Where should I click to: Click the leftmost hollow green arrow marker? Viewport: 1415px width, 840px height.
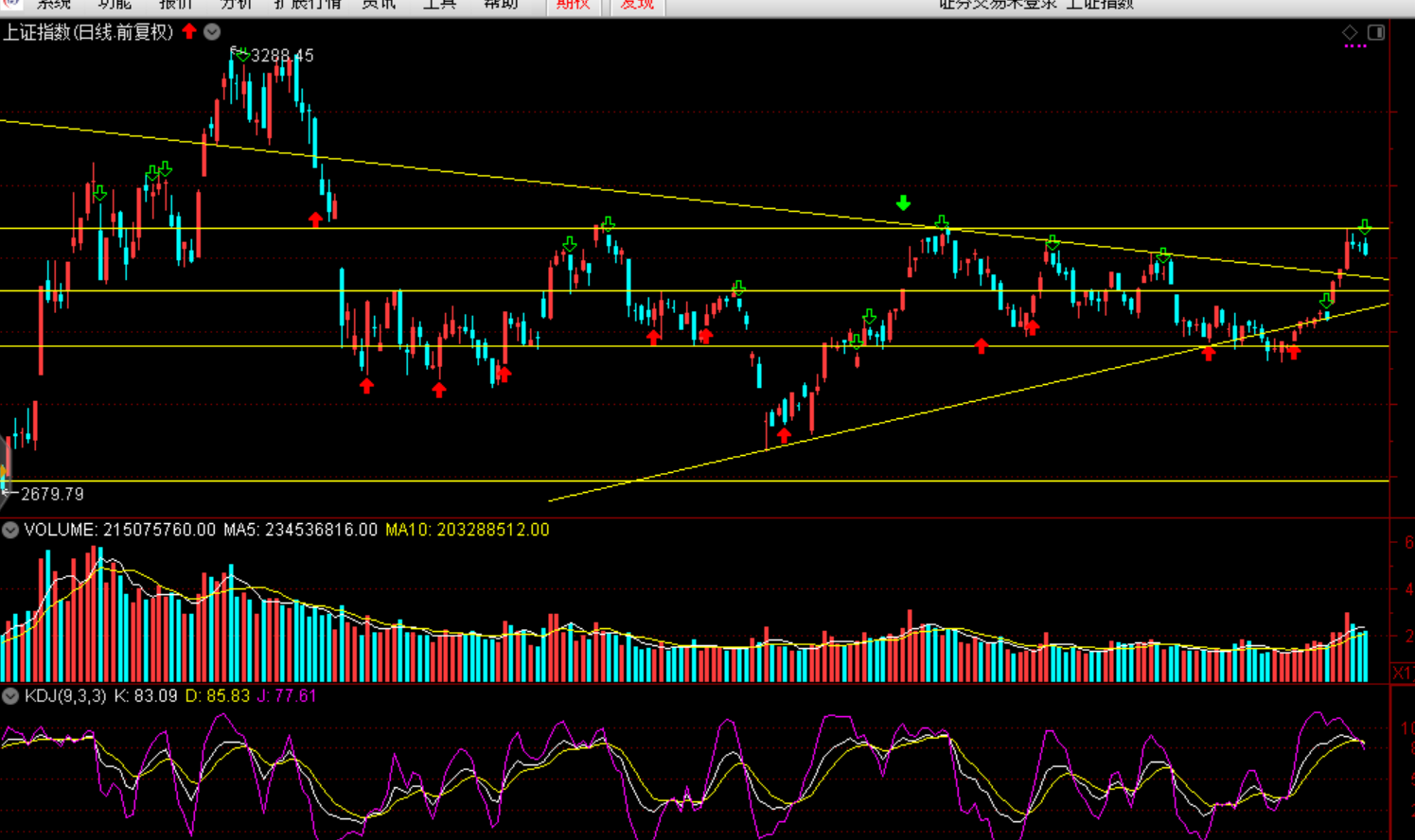point(99,193)
